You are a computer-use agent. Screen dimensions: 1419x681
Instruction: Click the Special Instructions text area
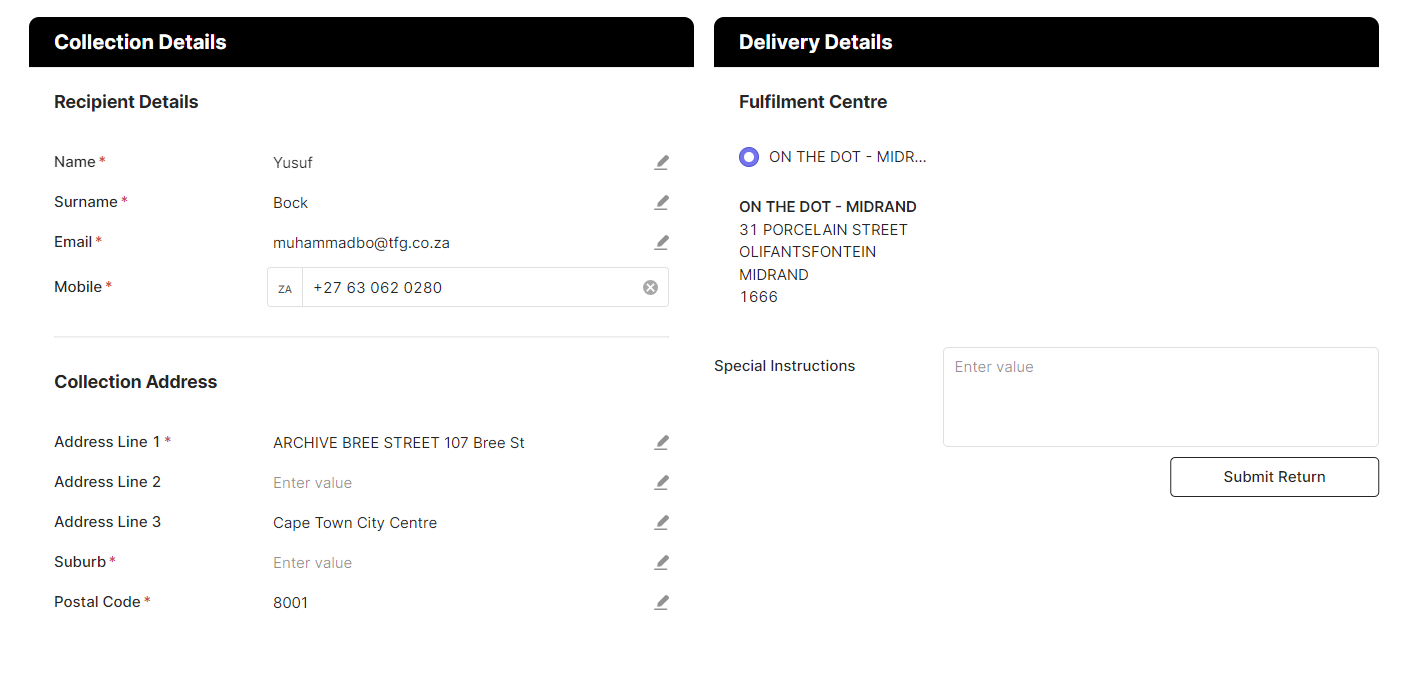1160,396
